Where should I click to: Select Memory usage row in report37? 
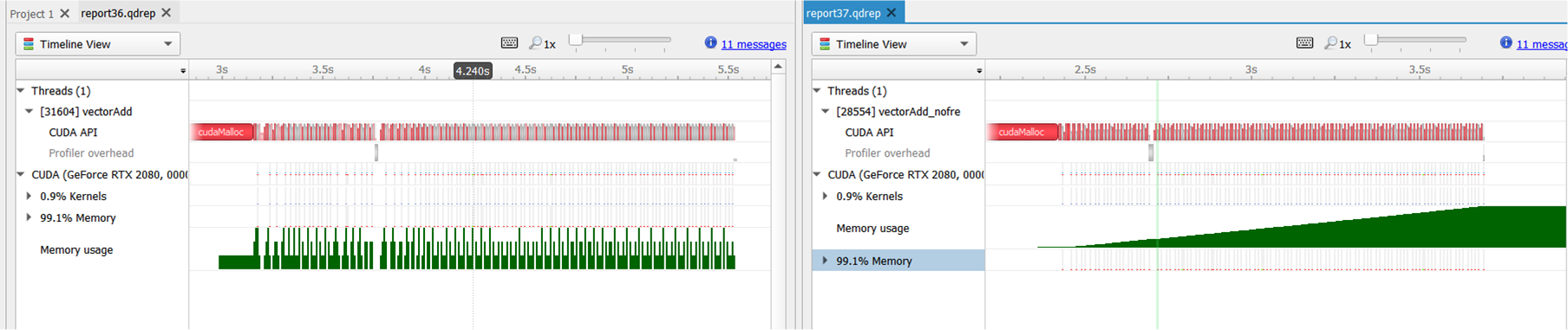(x=872, y=229)
